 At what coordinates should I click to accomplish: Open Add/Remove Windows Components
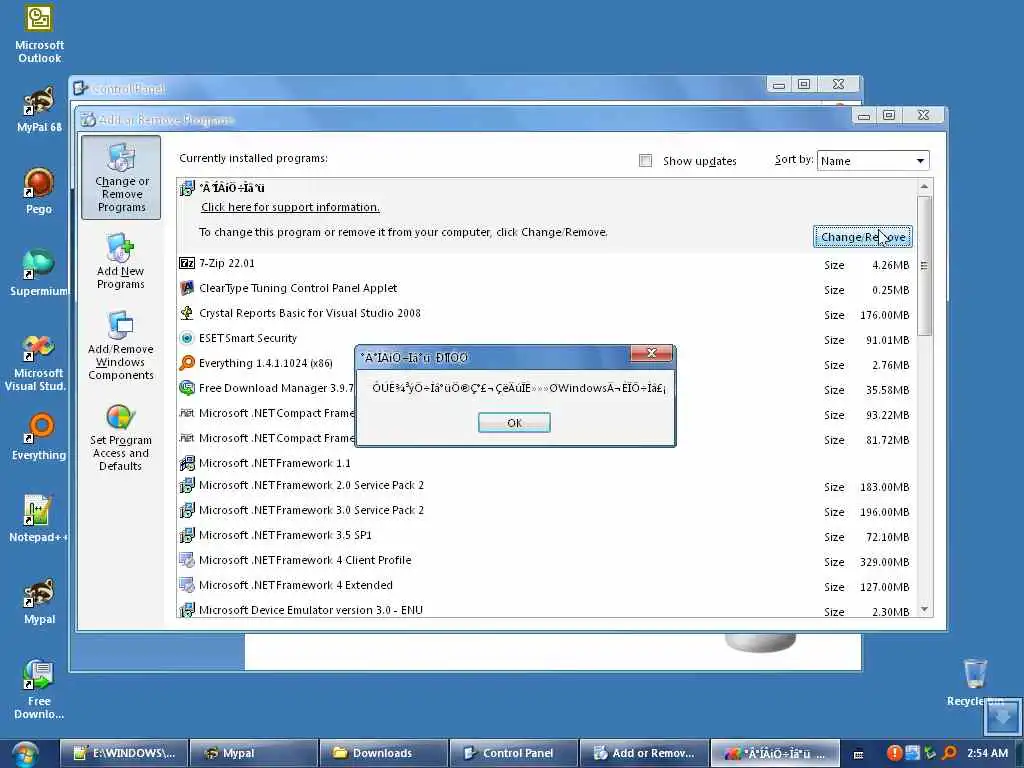121,345
